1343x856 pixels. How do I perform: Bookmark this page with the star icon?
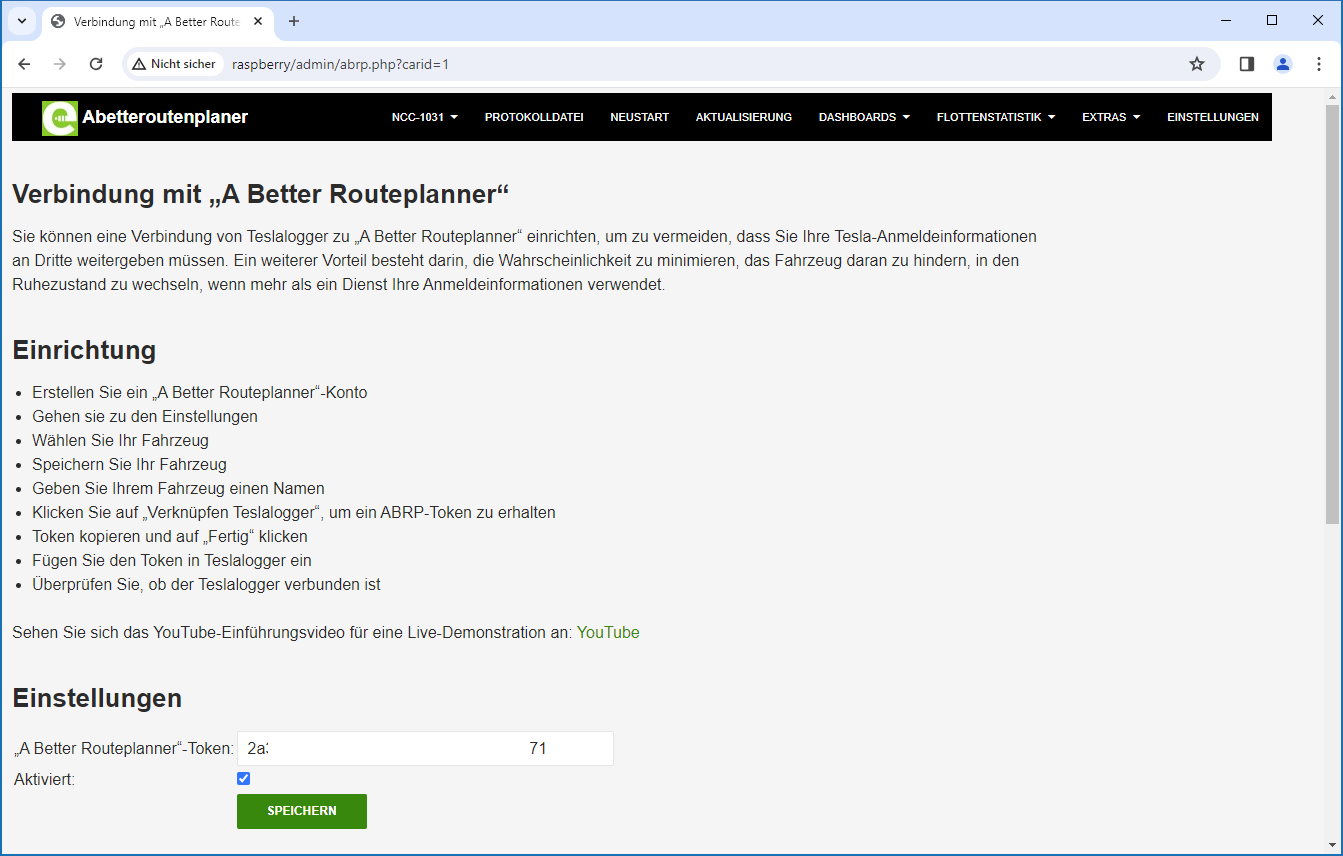point(1196,64)
